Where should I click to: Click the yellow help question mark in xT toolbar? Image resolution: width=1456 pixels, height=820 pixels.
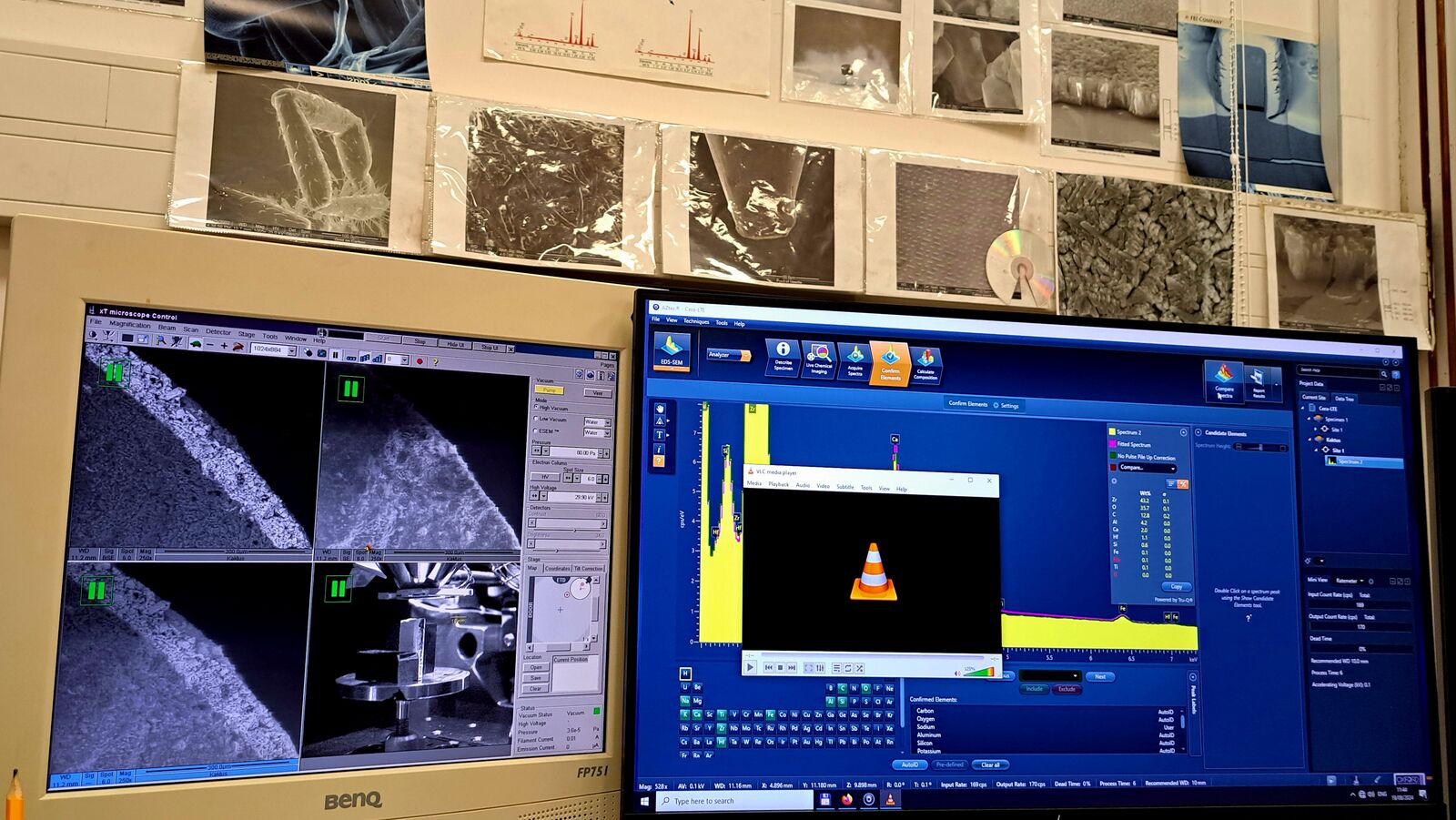pyautogui.click(x=436, y=361)
